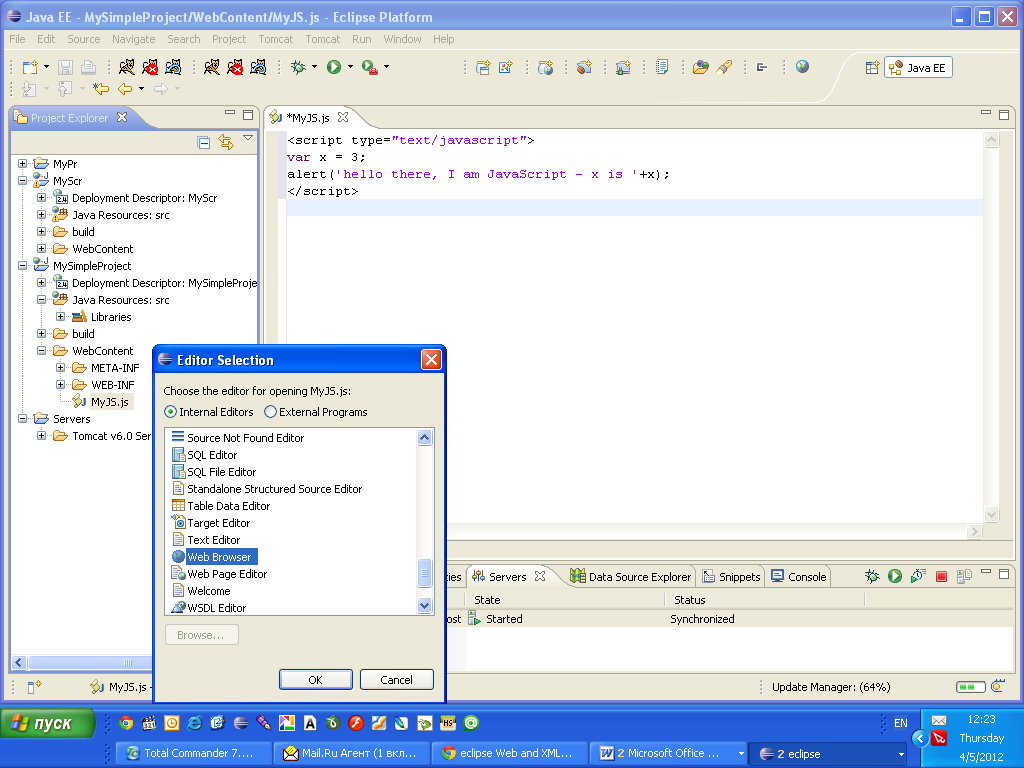Open the Source menu

point(84,39)
